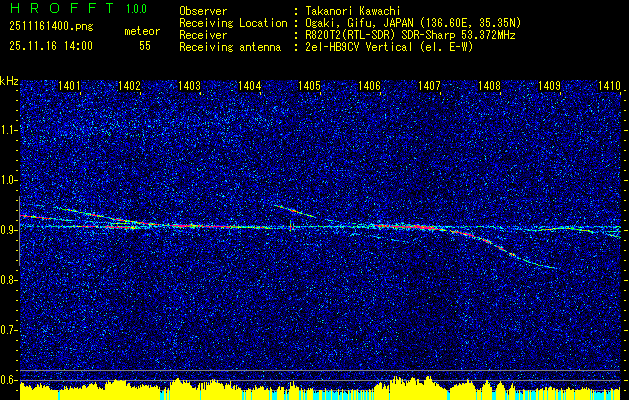
Task: Click the 1402 time marker
Action: point(129,85)
